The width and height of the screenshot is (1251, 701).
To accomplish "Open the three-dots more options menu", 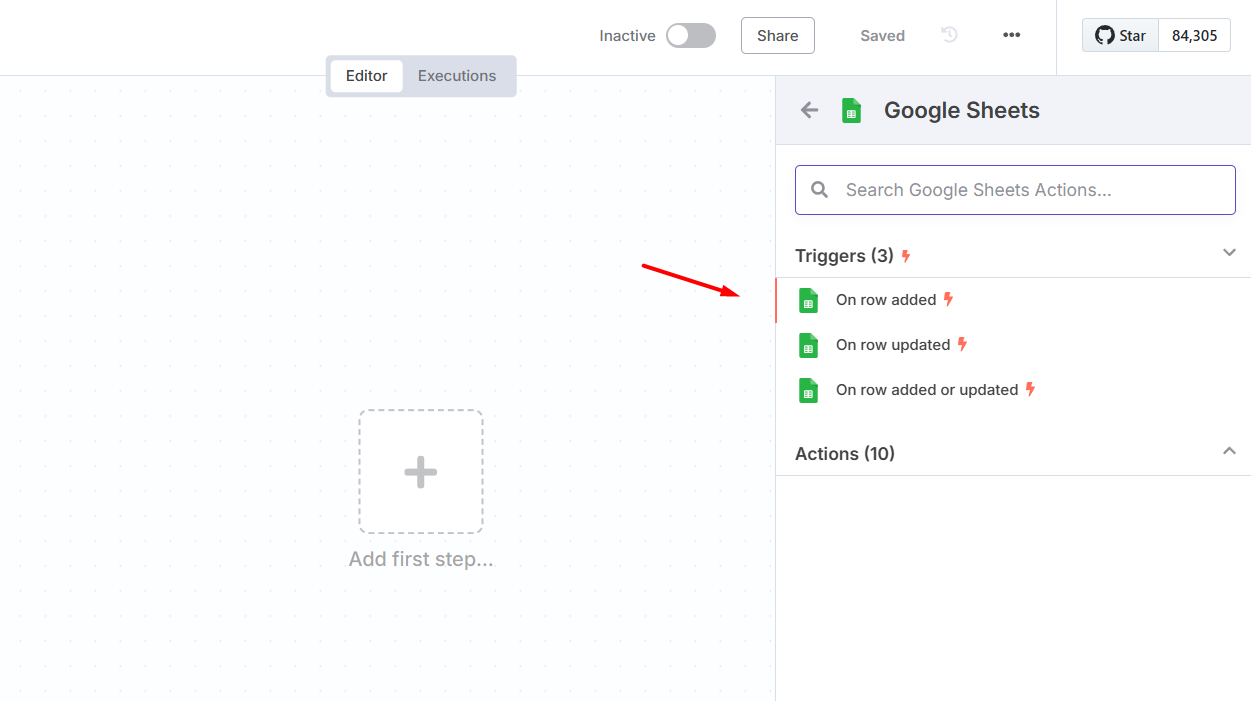I will pyautogui.click(x=1012, y=35).
